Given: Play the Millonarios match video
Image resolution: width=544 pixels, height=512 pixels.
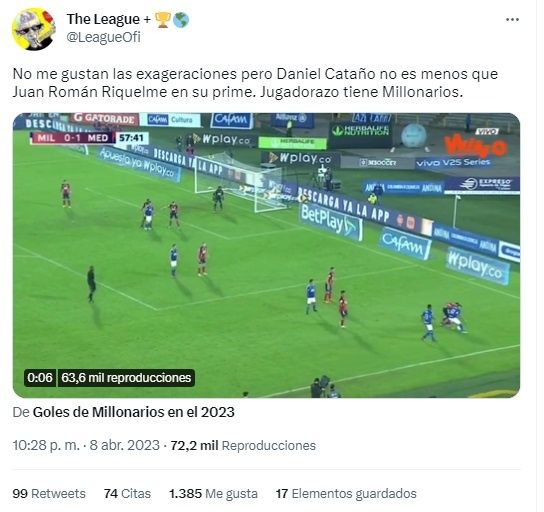Looking at the screenshot, I should [266, 255].
